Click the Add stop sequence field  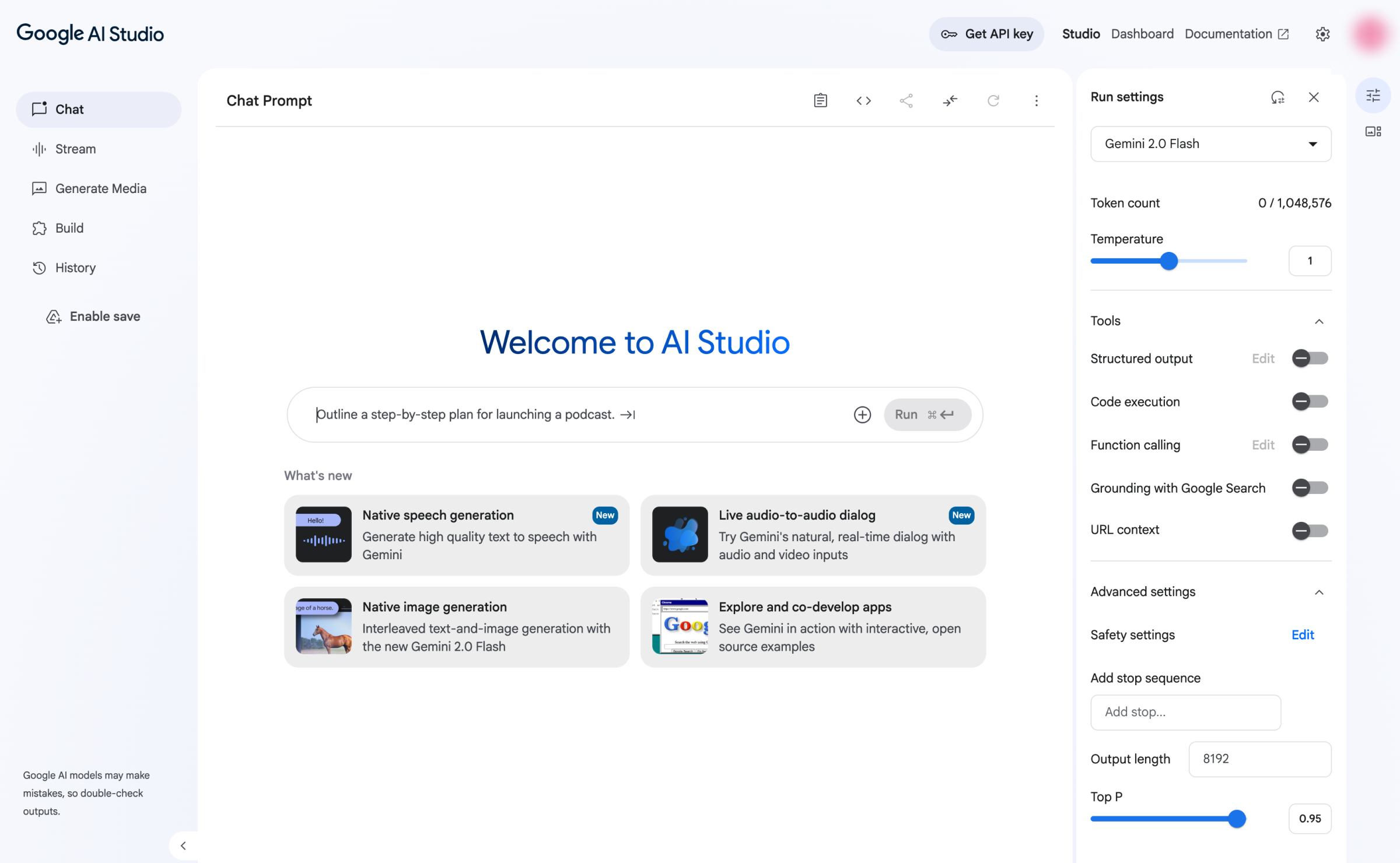1185,712
